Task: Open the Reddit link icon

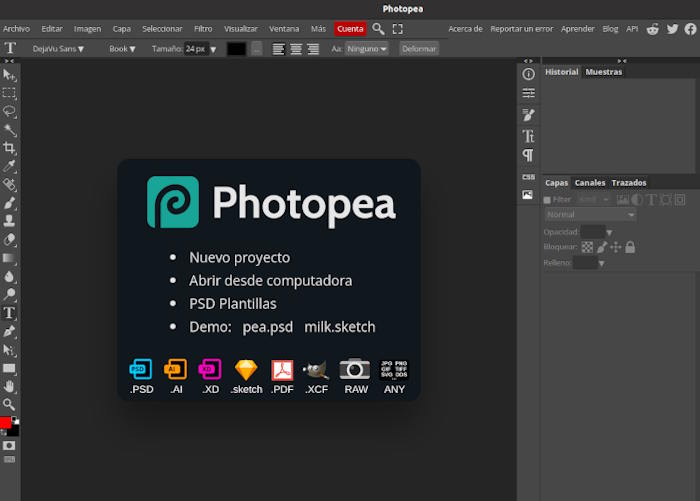Action: tap(653, 29)
